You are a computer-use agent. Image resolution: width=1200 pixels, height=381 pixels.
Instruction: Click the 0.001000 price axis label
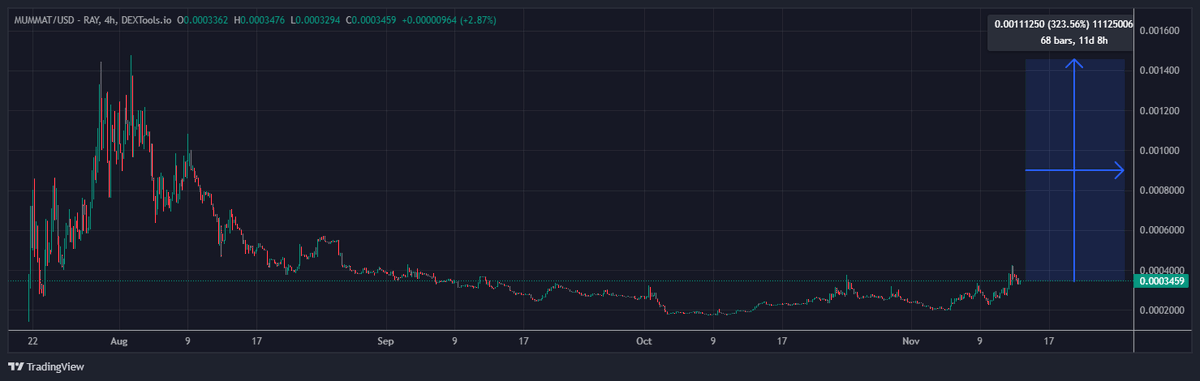tap(1159, 150)
